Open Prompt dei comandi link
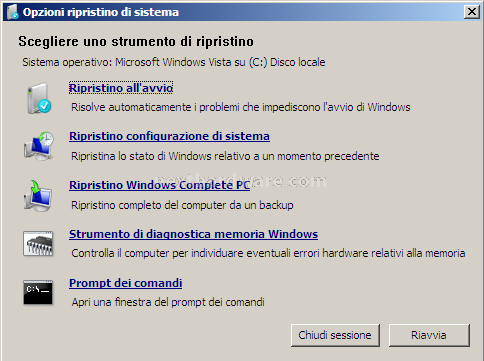 click(125, 283)
